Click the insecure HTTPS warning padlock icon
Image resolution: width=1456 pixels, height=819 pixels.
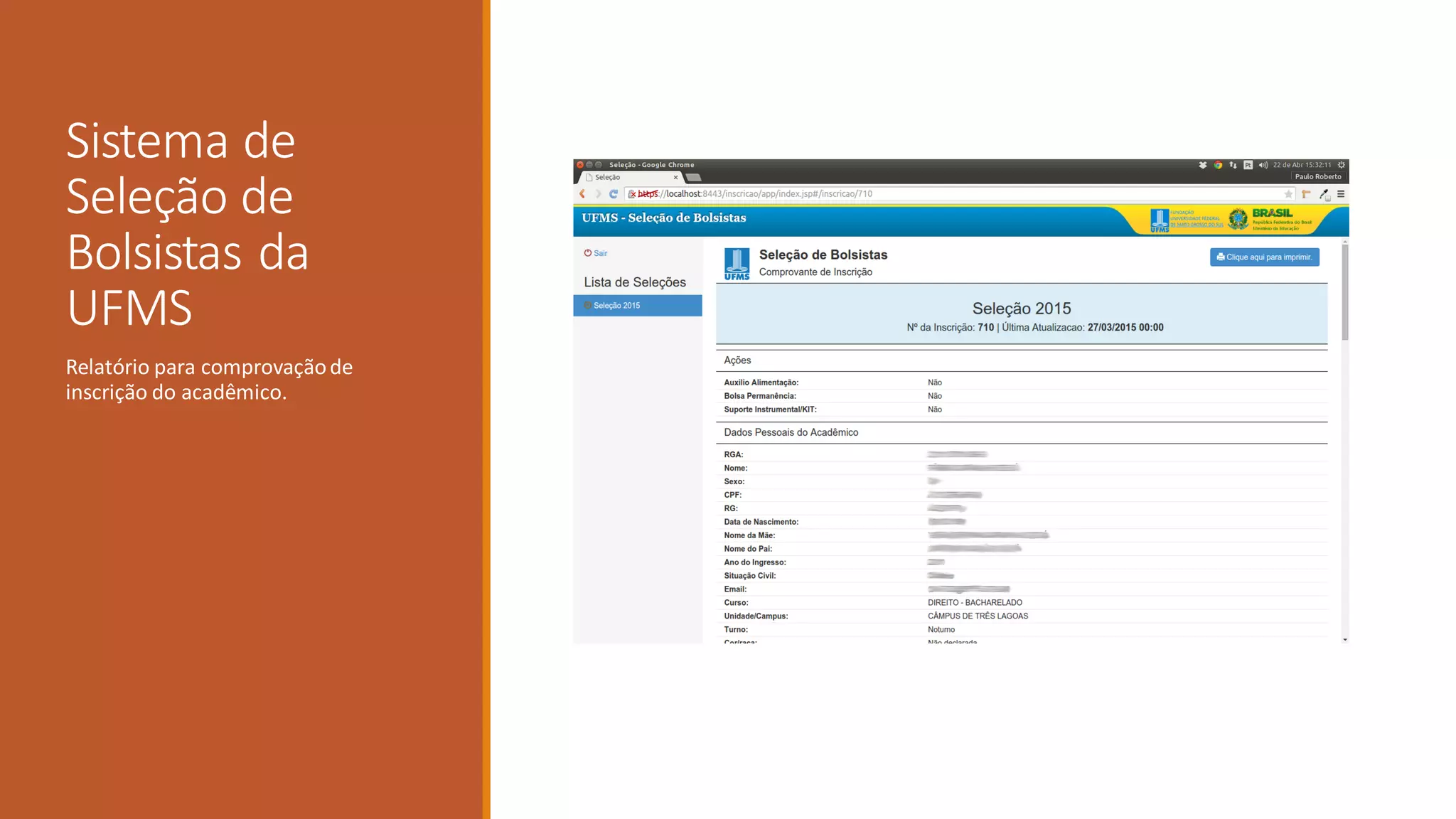(631, 194)
